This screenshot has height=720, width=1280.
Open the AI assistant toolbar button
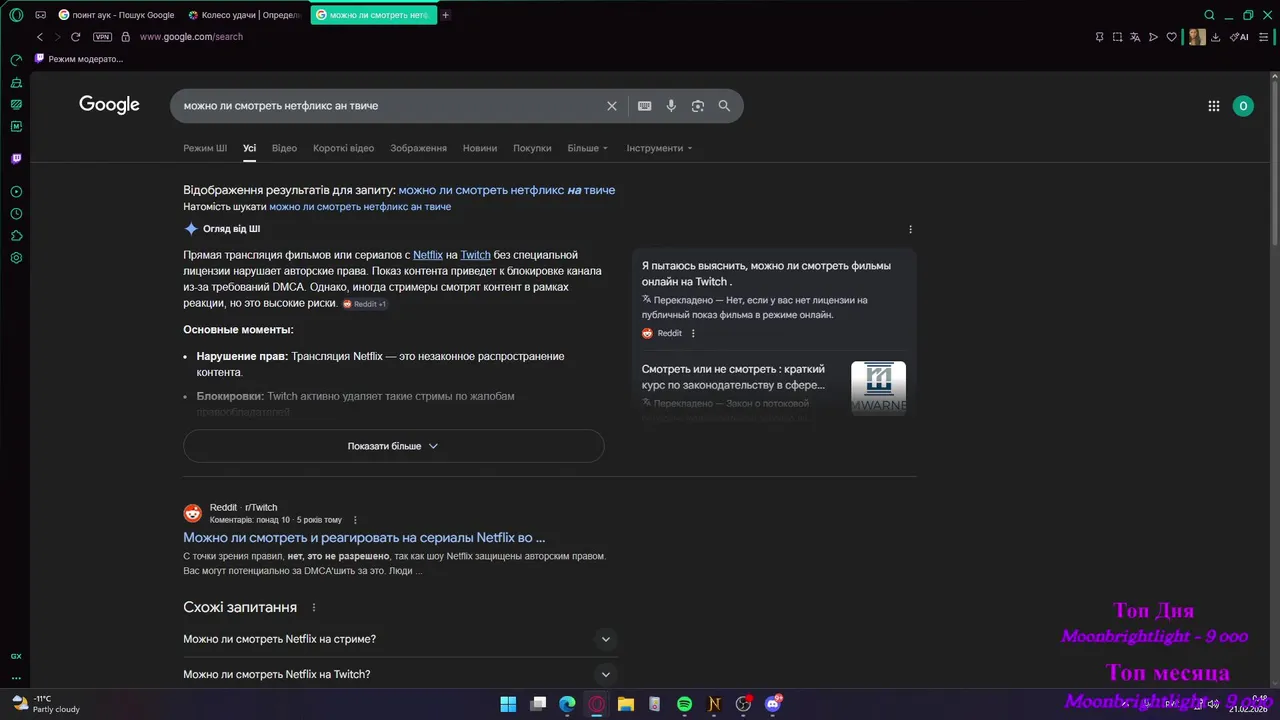pyautogui.click(x=1239, y=37)
